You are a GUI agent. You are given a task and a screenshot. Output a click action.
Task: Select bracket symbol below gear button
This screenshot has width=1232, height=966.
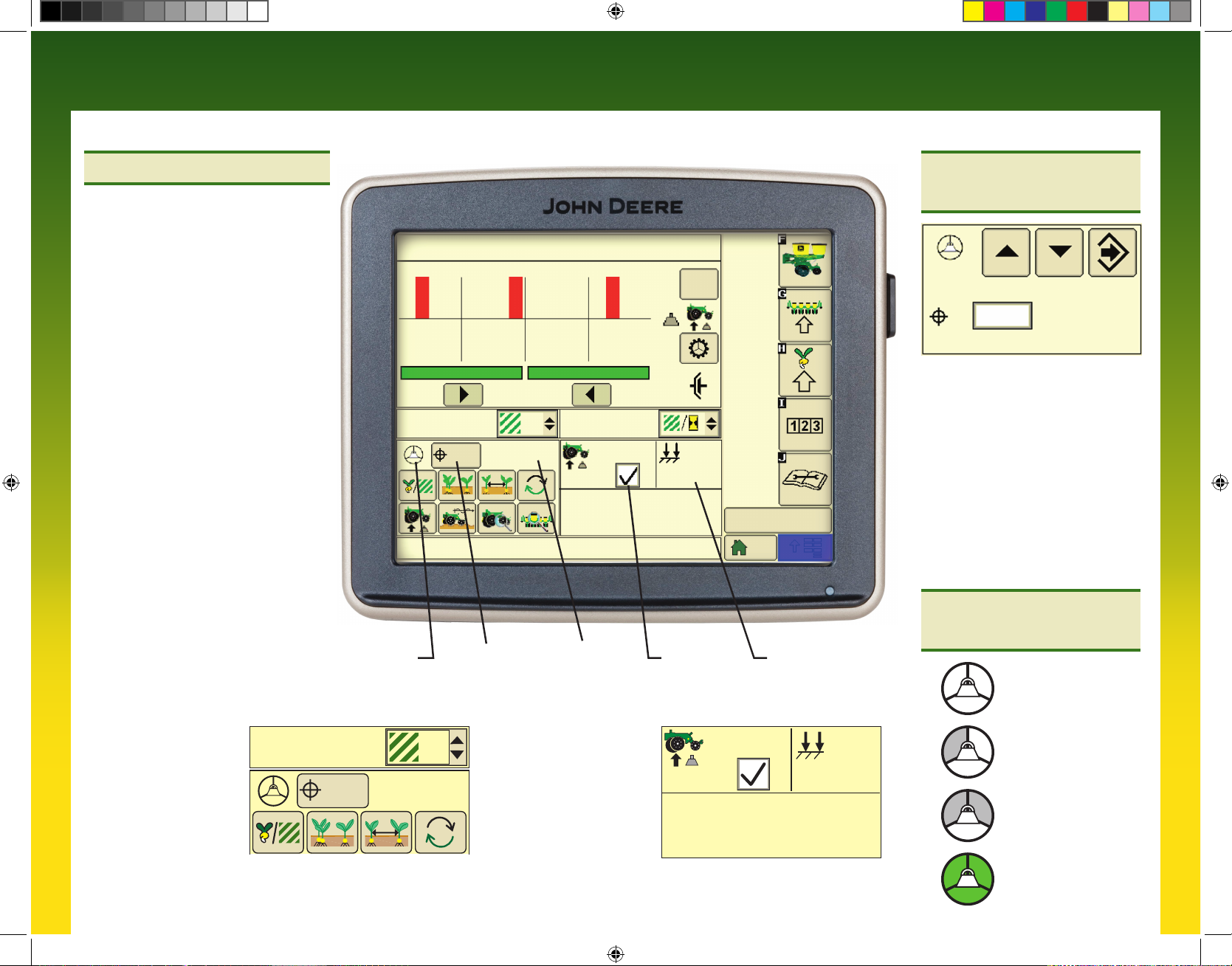tap(698, 385)
